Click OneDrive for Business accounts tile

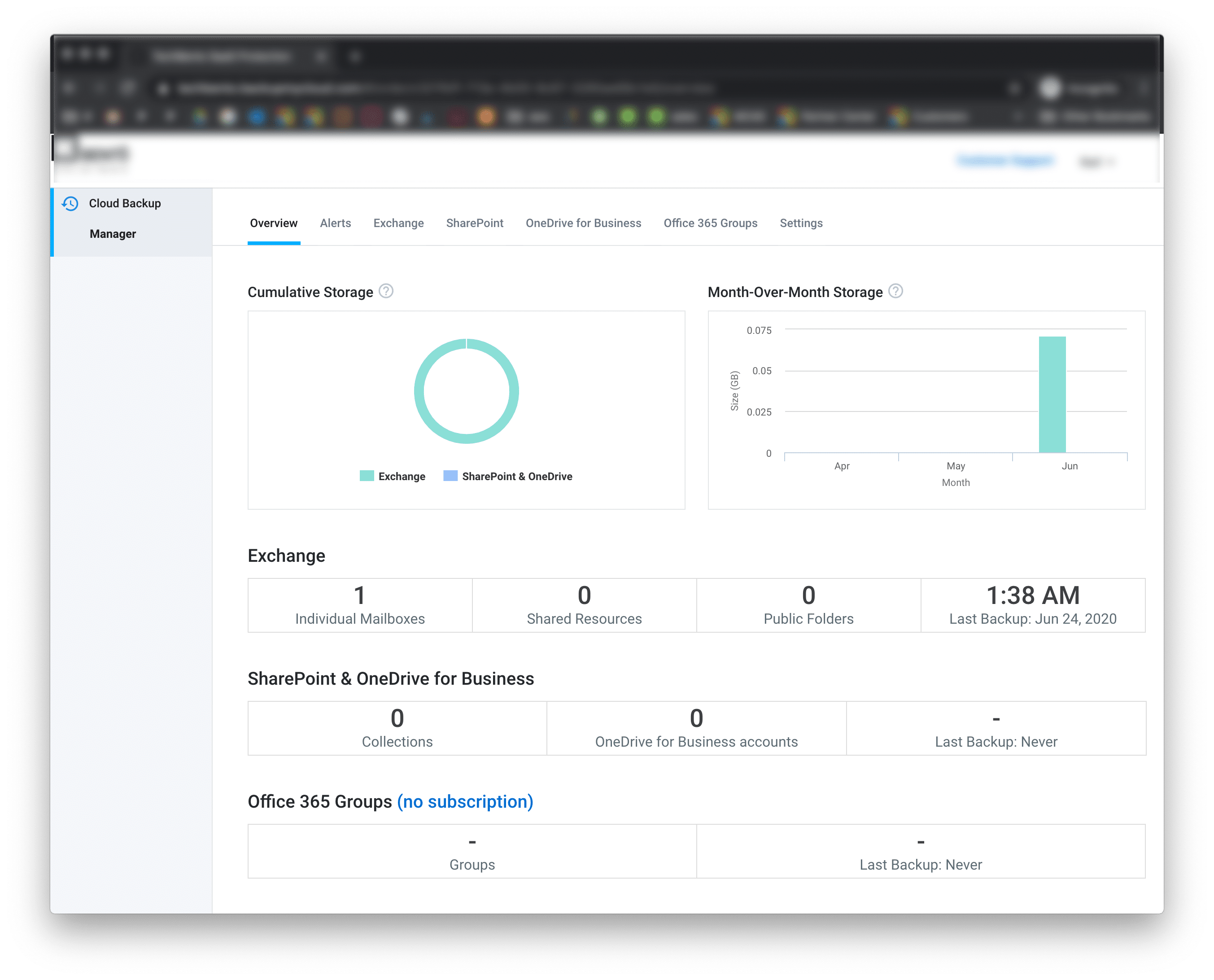point(697,729)
